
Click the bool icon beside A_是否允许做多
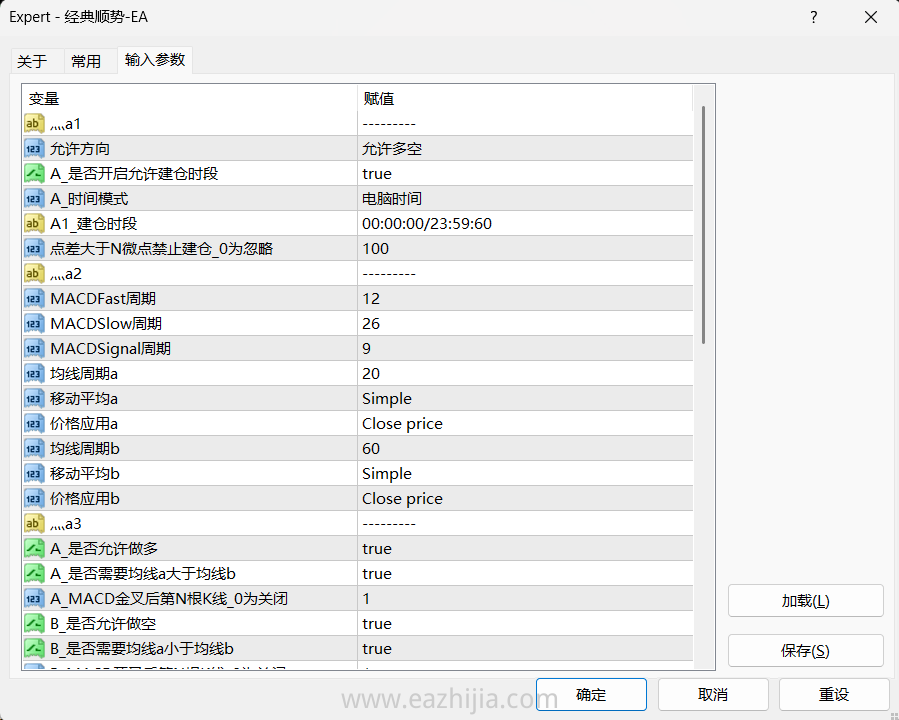point(34,549)
